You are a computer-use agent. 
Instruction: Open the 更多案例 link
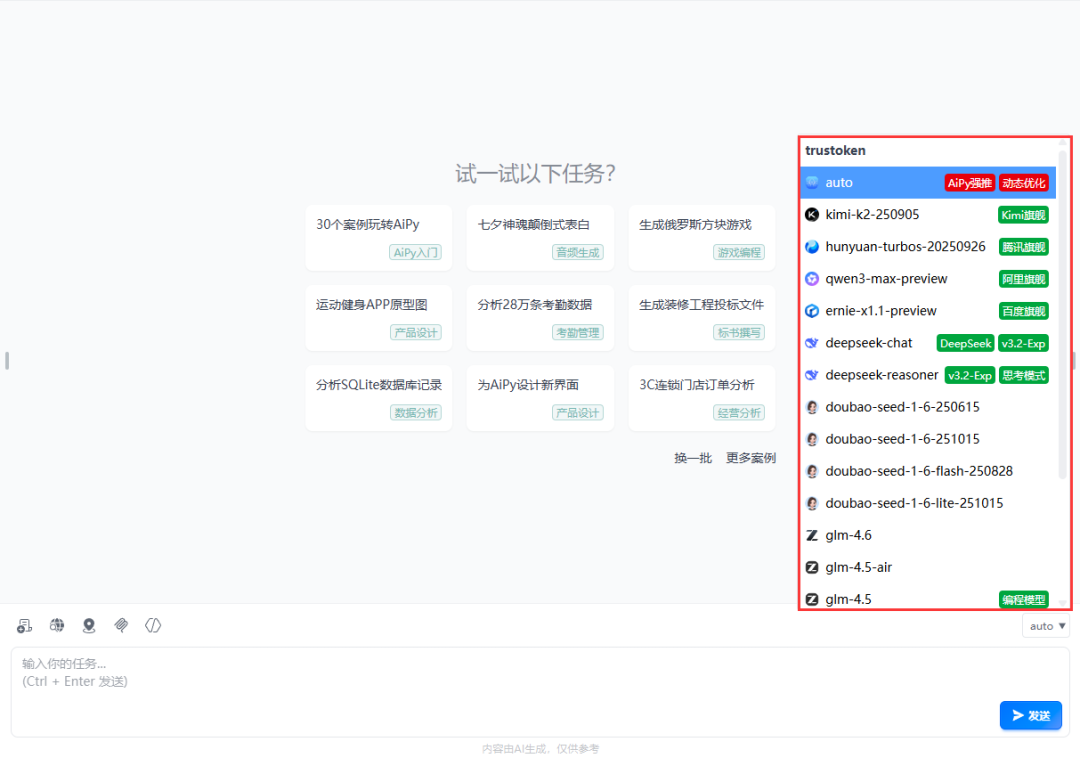click(x=751, y=458)
